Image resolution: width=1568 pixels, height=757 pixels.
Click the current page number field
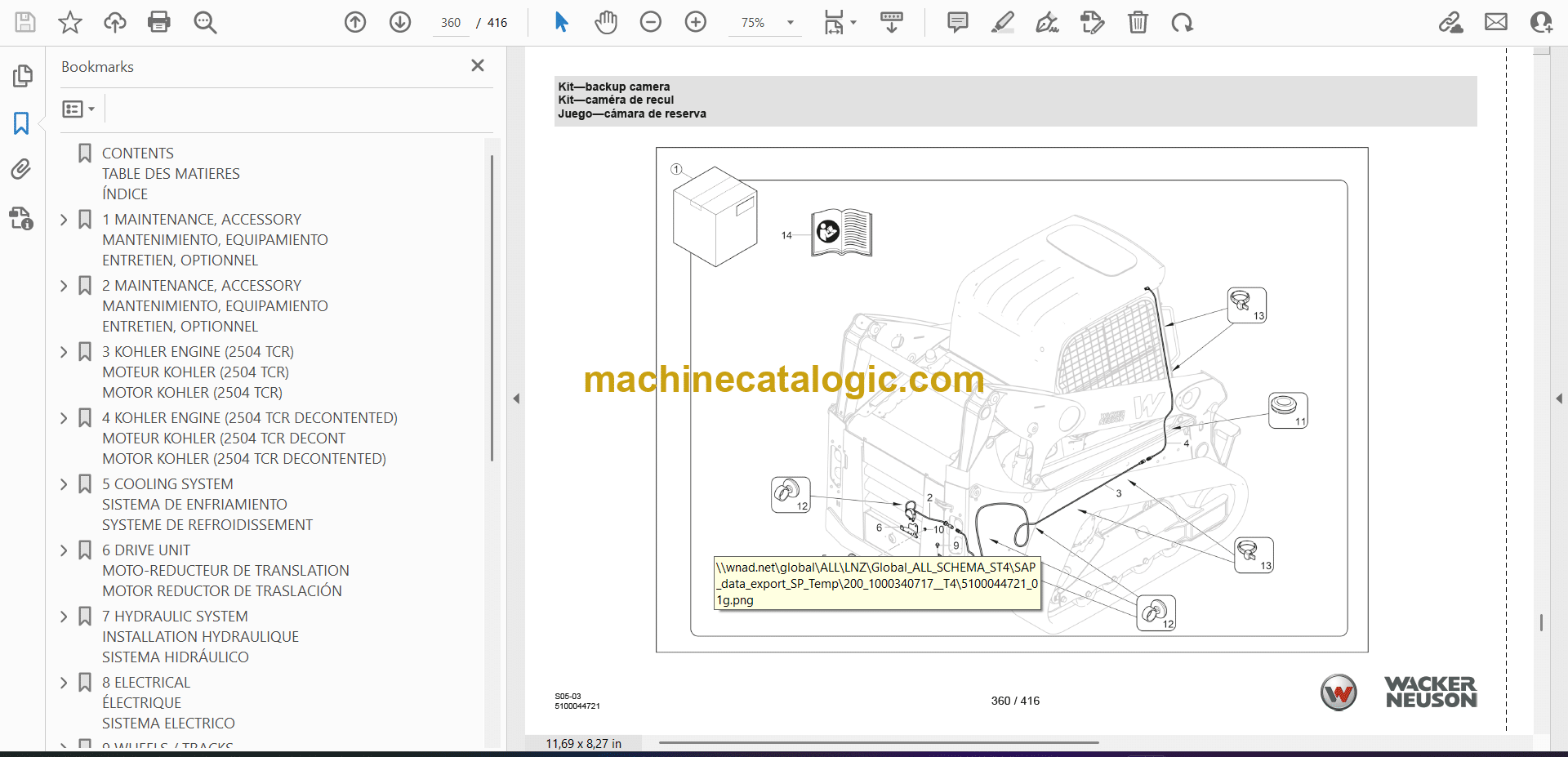(451, 23)
